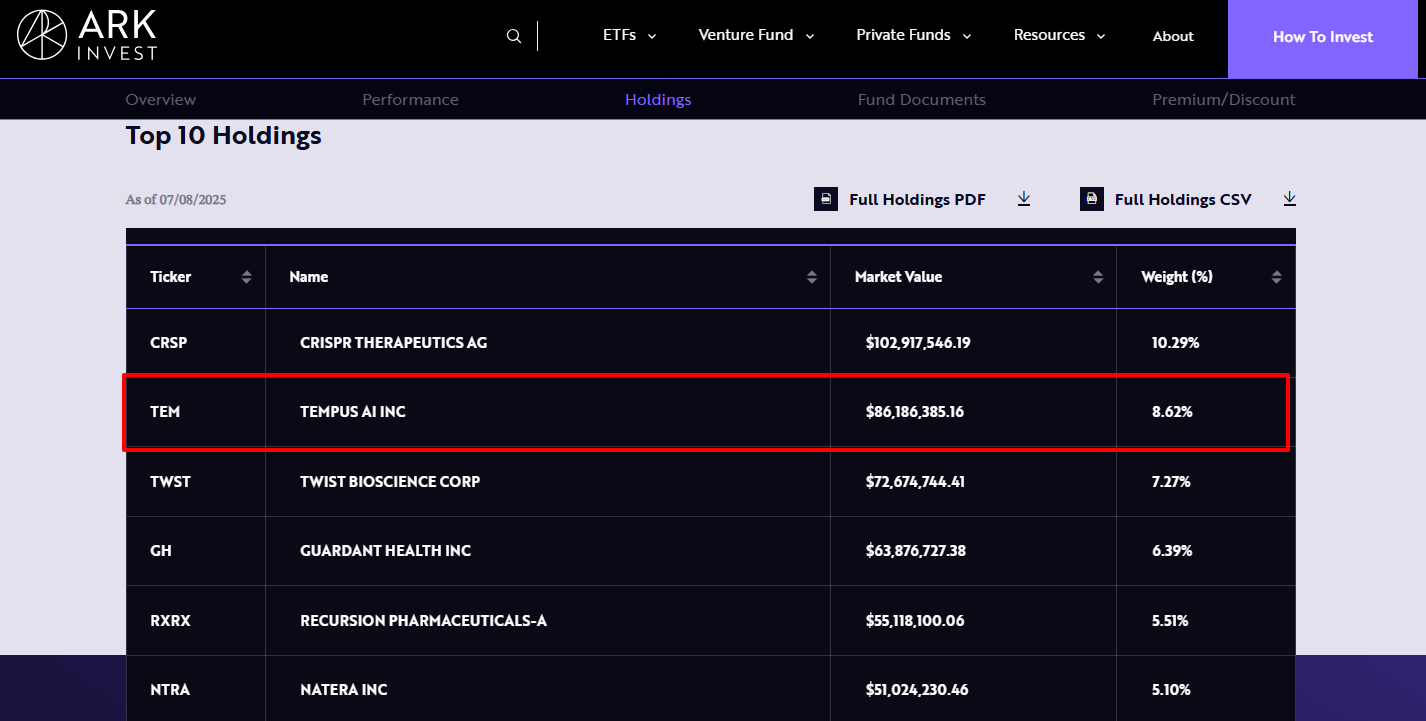Click the ARK Invest logo
1426x721 pixels.
[x=87, y=36]
